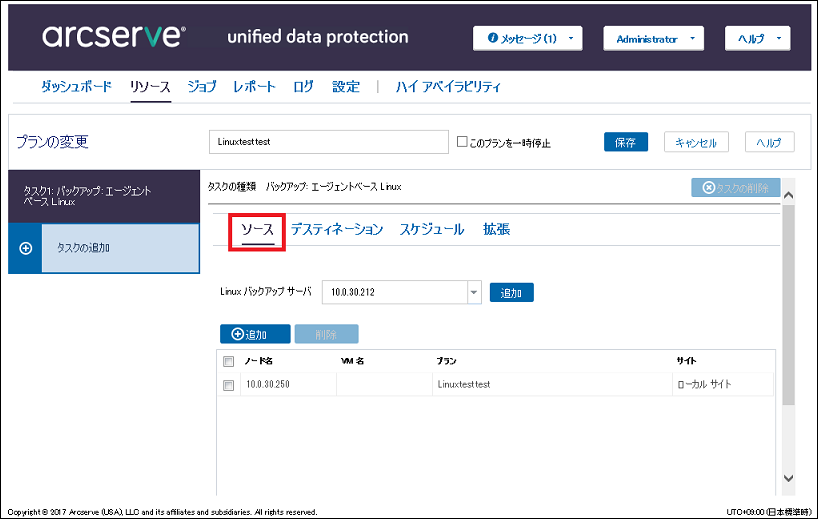Click the 削除 button above node table

pyautogui.click(x=326, y=334)
